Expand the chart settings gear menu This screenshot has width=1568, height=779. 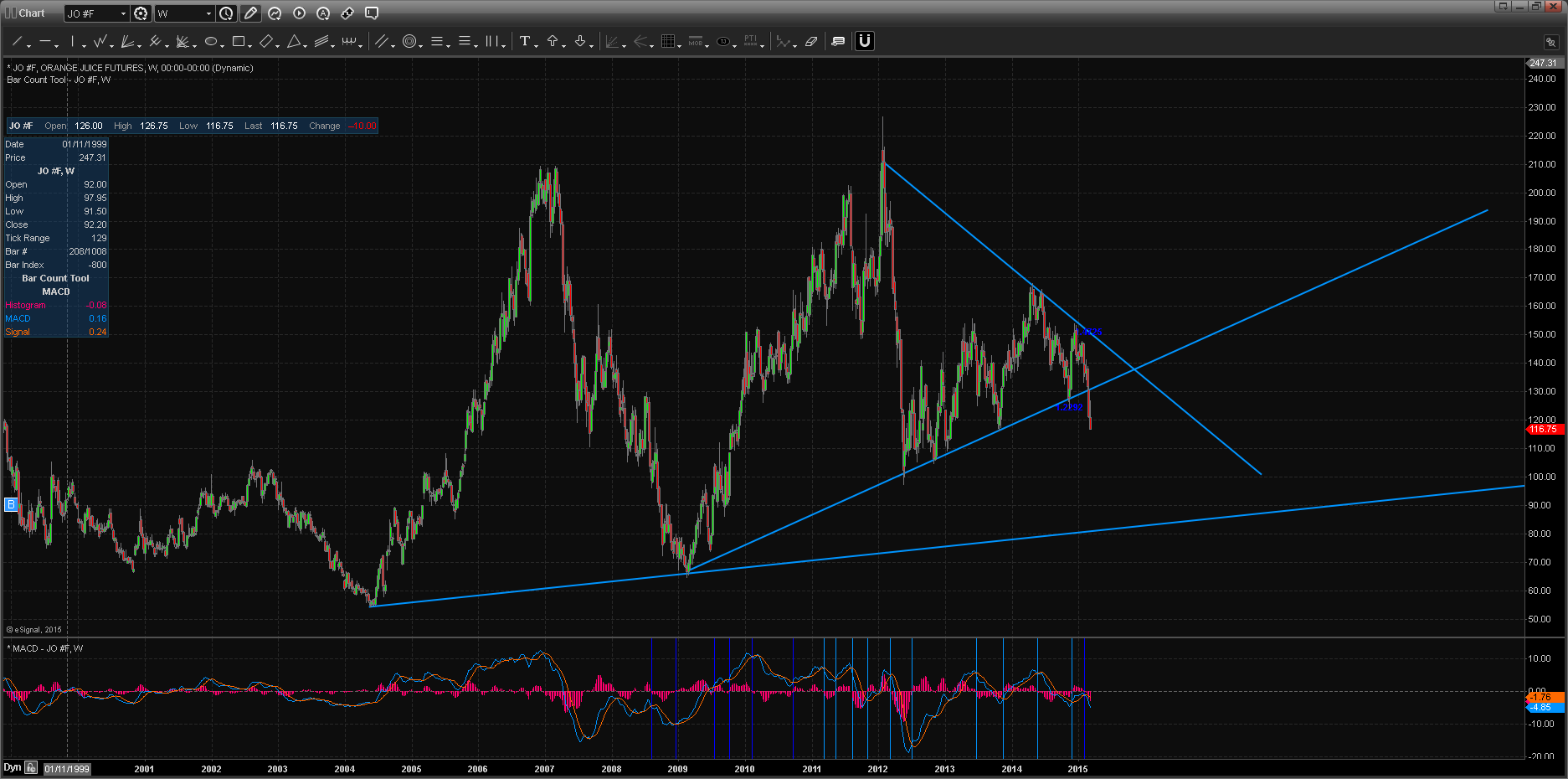point(141,13)
